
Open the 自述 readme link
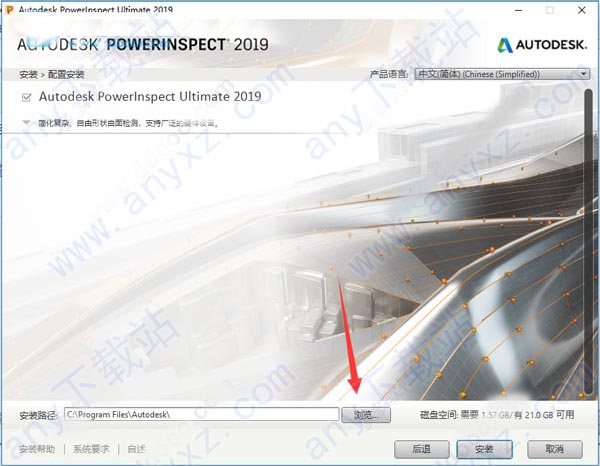point(136,448)
